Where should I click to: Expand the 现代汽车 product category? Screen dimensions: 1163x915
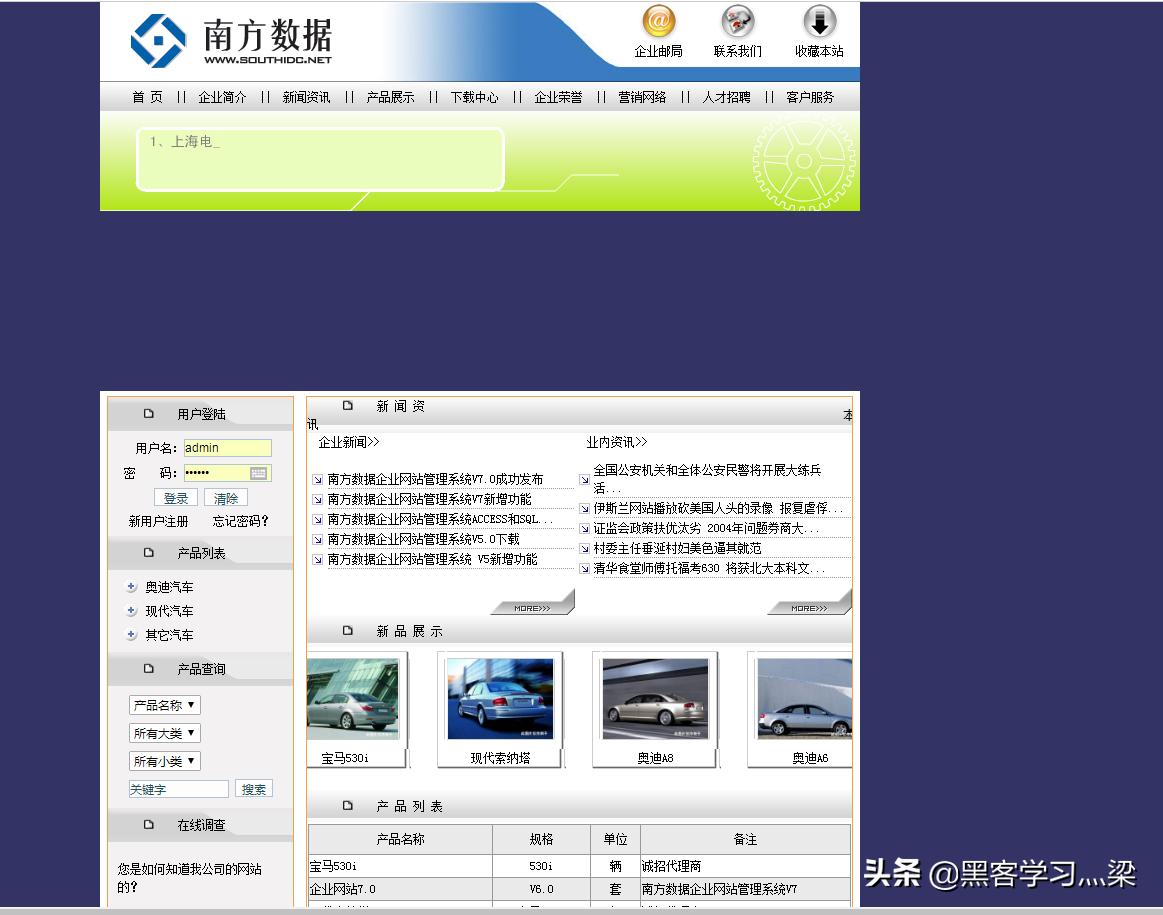tap(129, 611)
